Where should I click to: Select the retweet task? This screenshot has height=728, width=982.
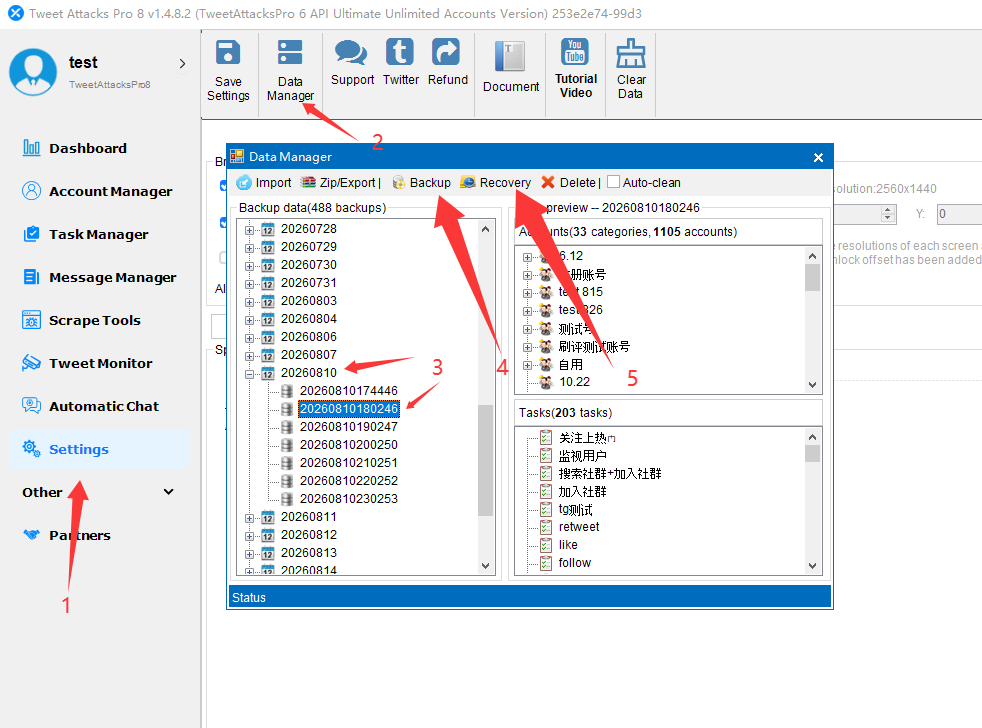point(579,527)
